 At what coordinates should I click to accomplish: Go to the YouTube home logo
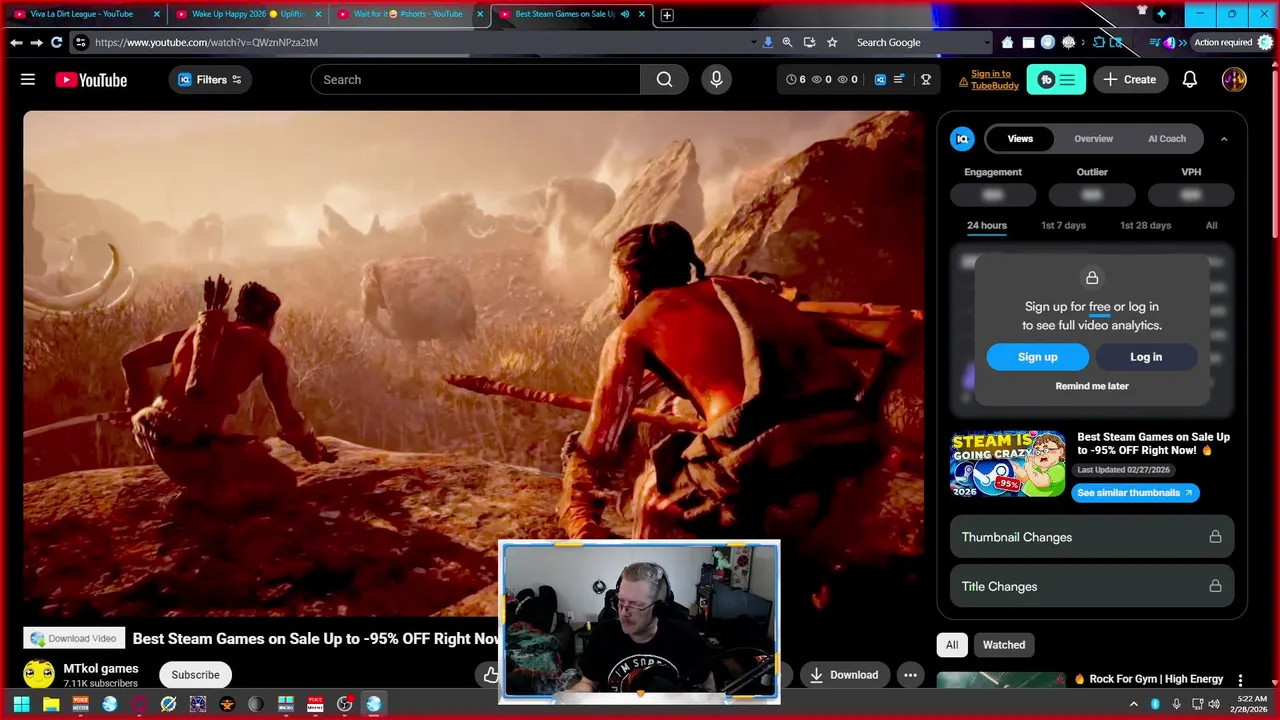91,80
